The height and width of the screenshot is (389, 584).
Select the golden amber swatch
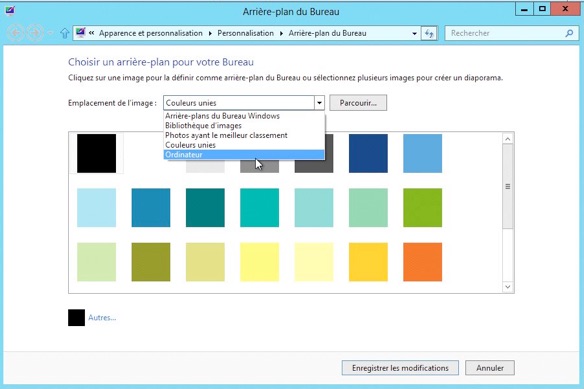368,262
